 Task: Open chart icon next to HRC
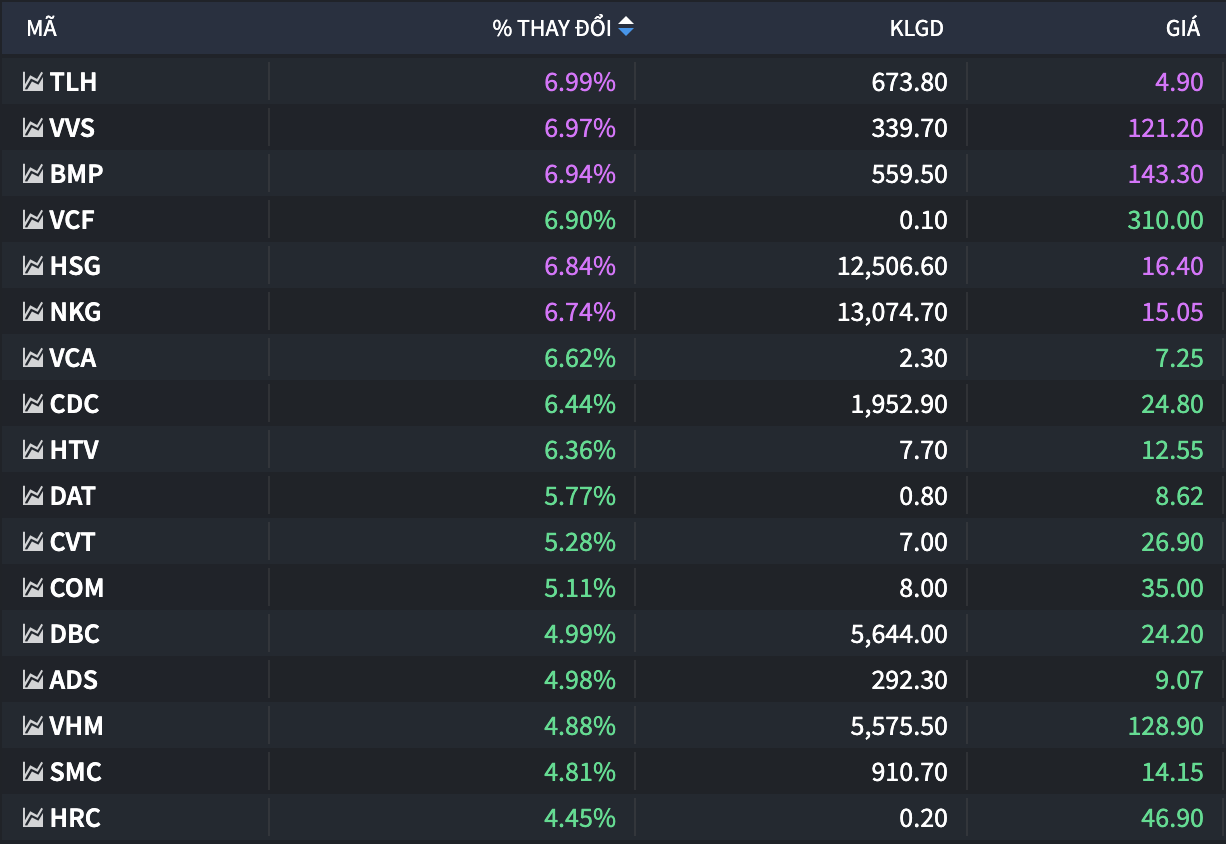click(33, 818)
